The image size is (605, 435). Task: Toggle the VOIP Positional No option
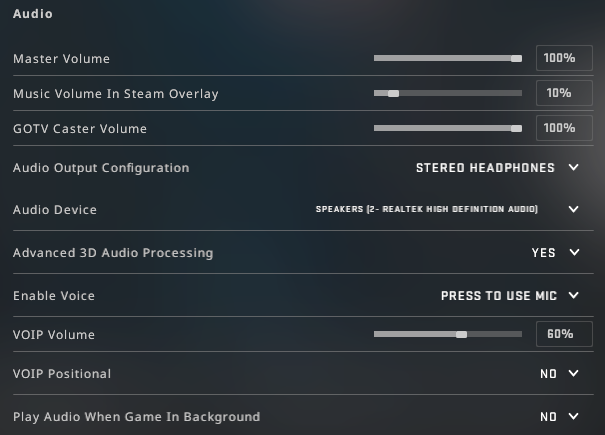click(548, 374)
